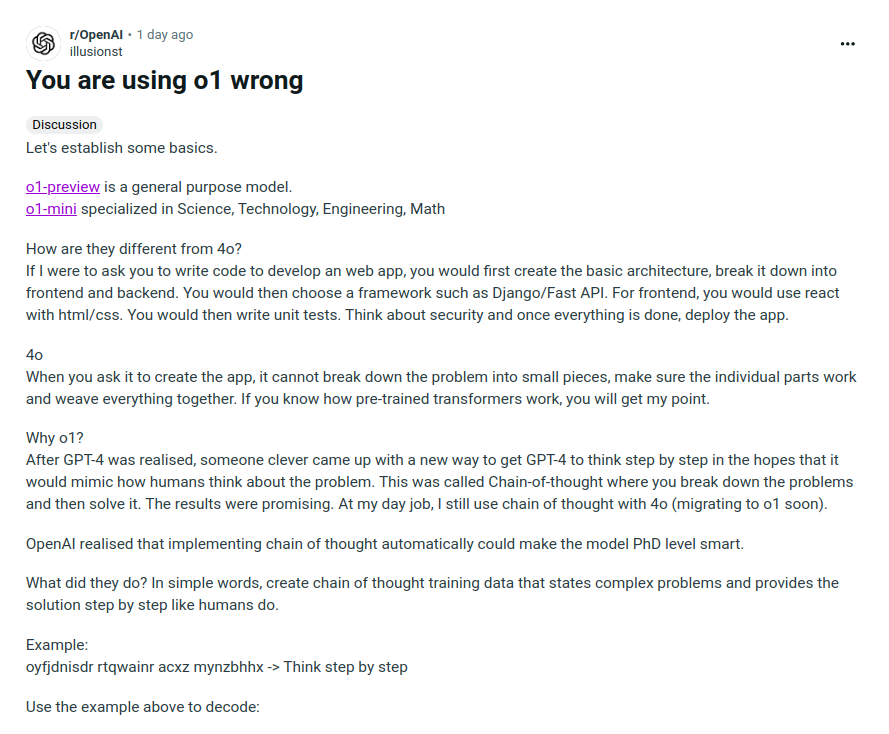Screen dimensions: 889x734
Task: Click text "specialized in Science, Technology, Engineering, Math"
Action: coord(263,209)
